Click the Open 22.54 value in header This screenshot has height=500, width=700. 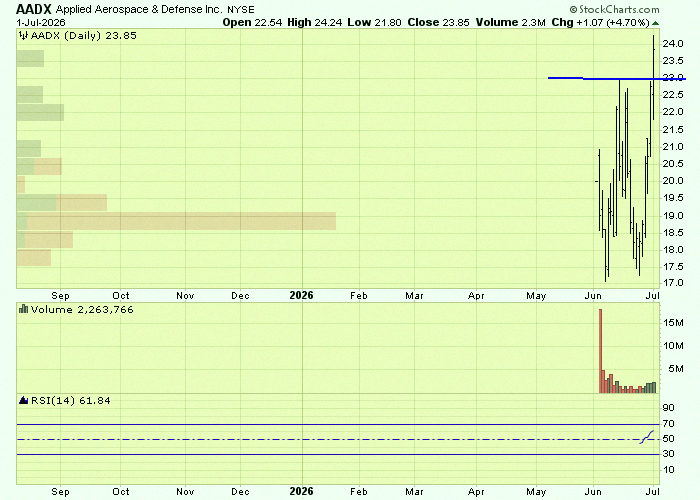pyautogui.click(x=252, y=22)
